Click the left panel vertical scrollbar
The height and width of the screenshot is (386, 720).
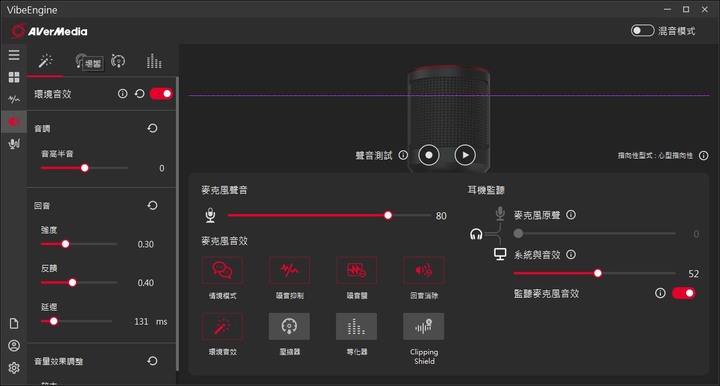pyautogui.click(x=177, y=224)
